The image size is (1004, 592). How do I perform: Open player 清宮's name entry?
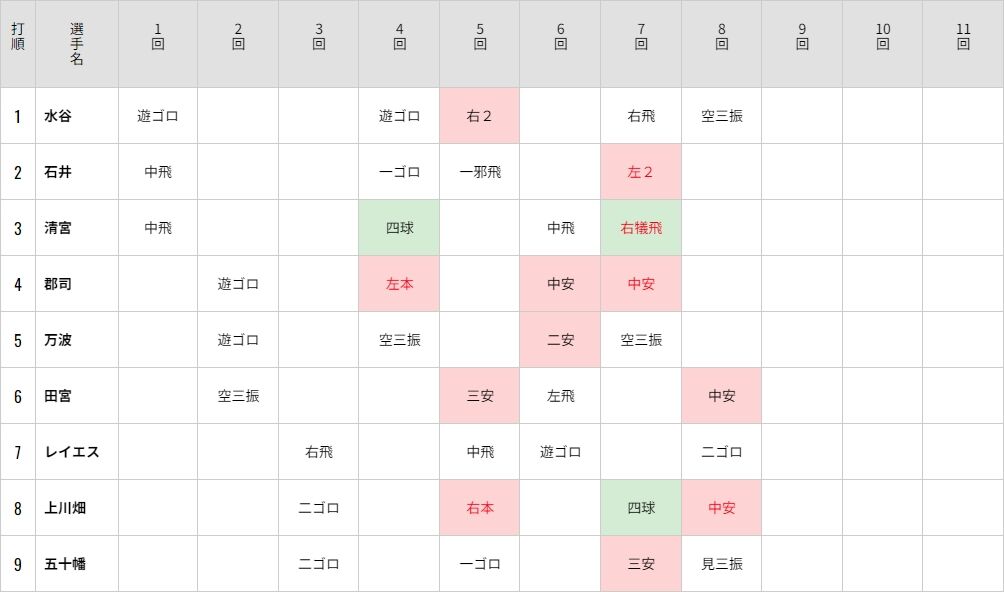(58, 228)
